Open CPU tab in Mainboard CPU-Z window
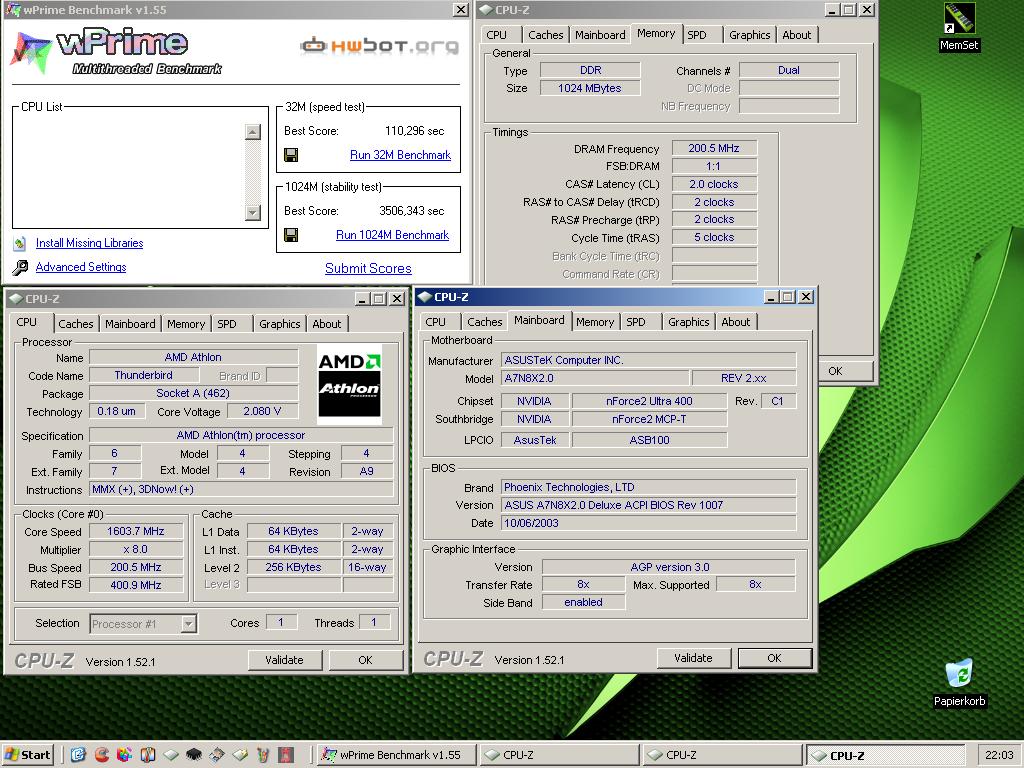 tap(436, 322)
